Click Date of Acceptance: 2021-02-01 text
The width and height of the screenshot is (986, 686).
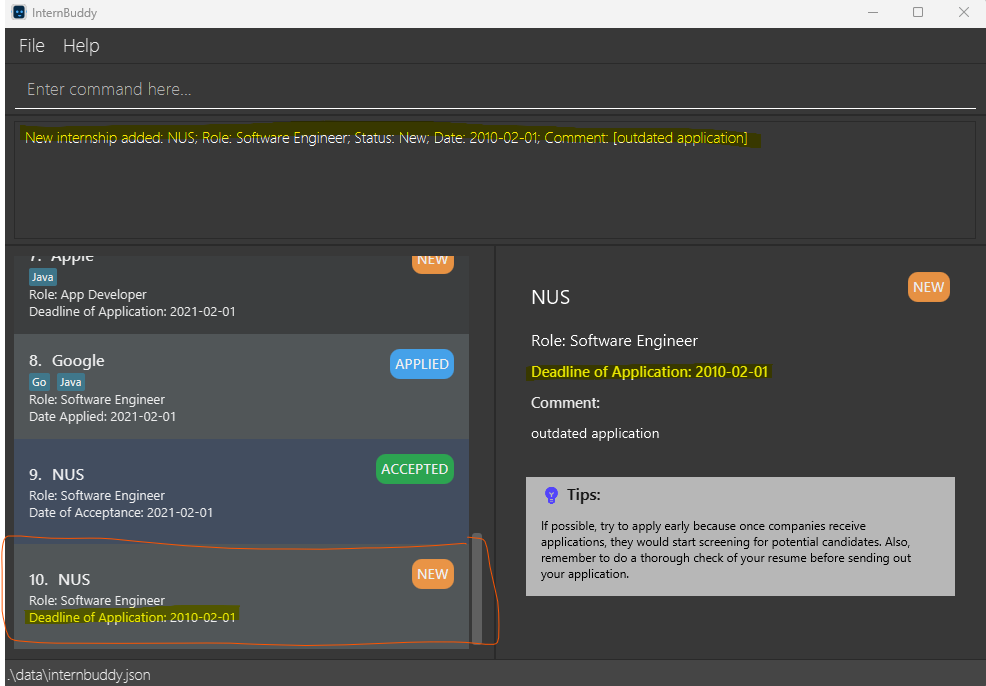tap(121, 512)
